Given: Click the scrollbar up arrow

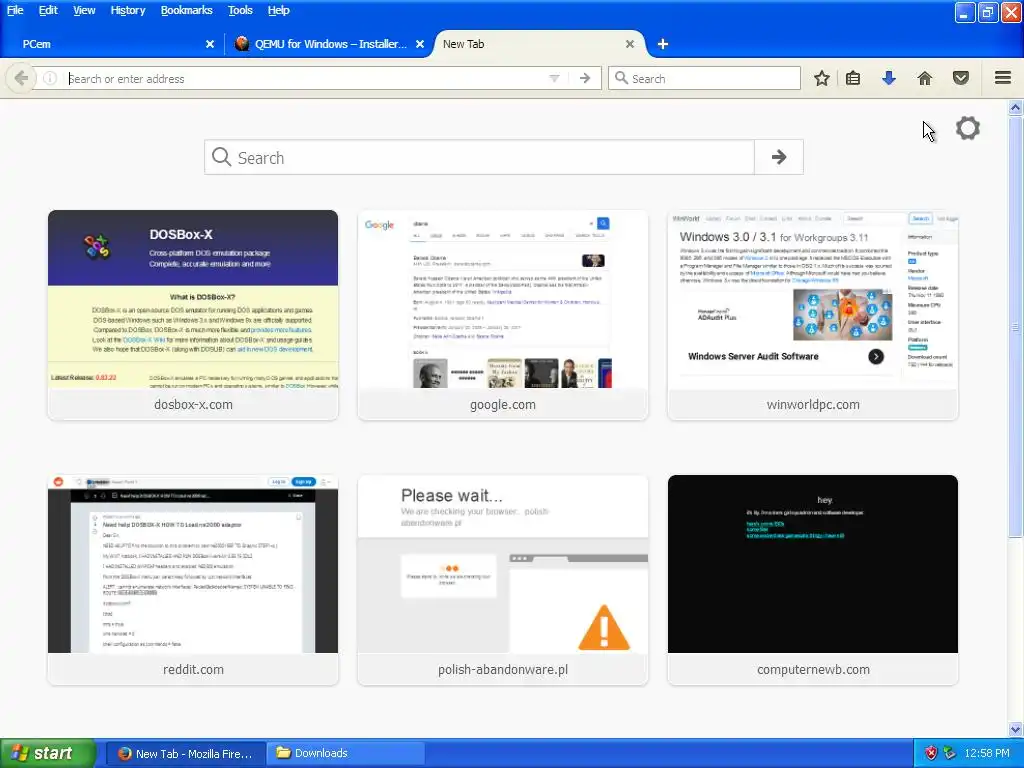Looking at the screenshot, I should [1016, 107].
